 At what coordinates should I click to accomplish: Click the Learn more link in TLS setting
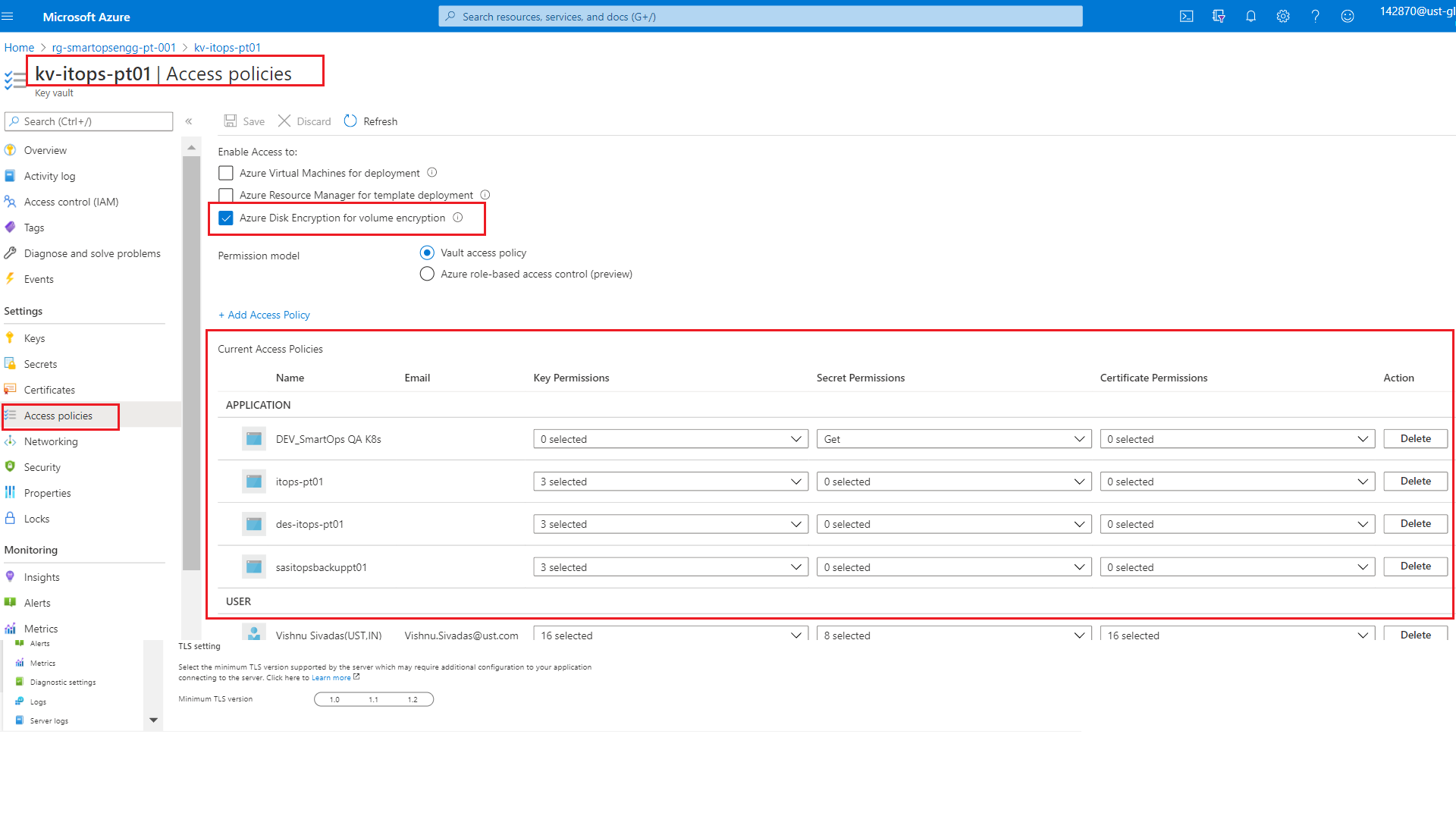click(x=331, y=678)
